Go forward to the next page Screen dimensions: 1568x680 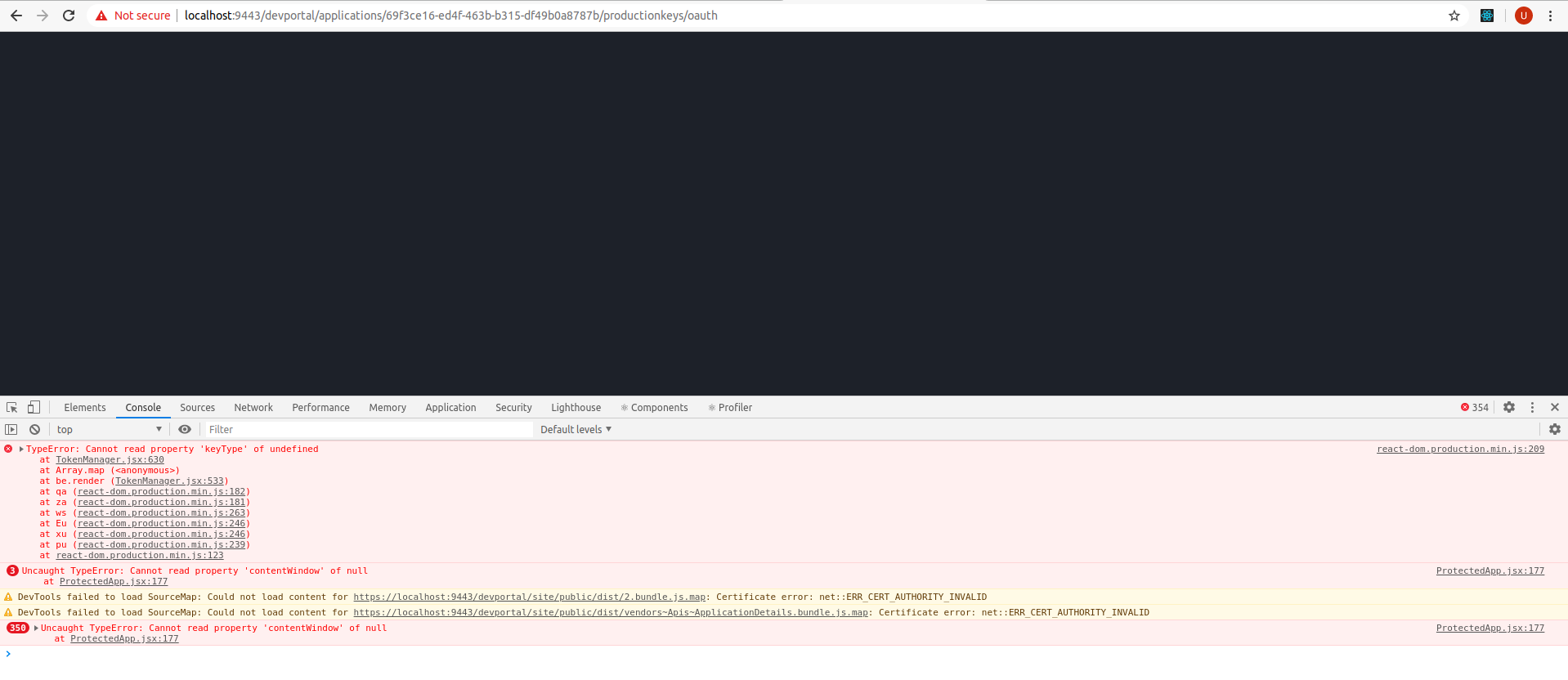43,16
